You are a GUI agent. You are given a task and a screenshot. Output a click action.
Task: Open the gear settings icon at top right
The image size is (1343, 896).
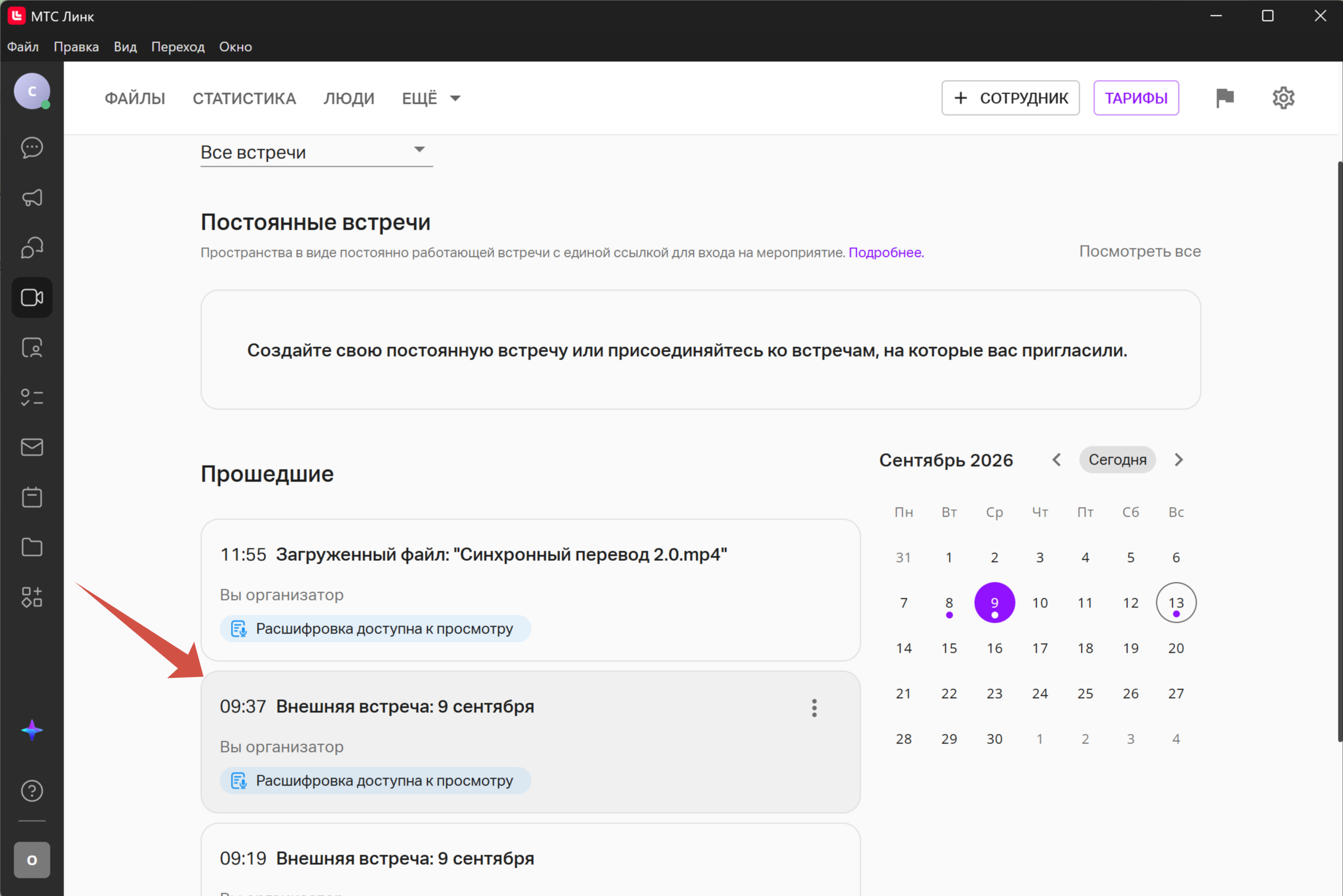(1283, 98)
